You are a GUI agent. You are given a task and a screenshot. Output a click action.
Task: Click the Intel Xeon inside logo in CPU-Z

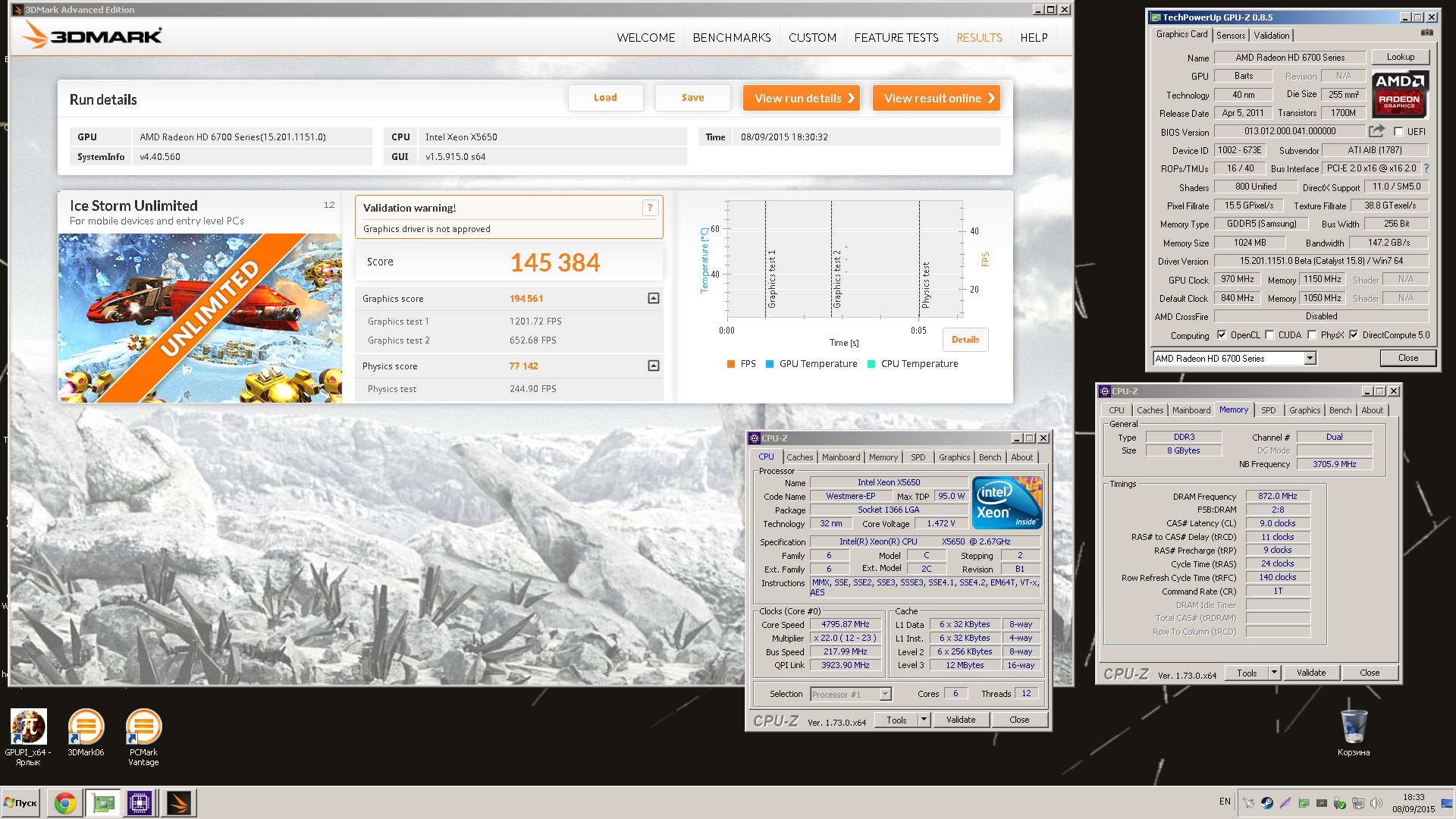point(1007,503)
